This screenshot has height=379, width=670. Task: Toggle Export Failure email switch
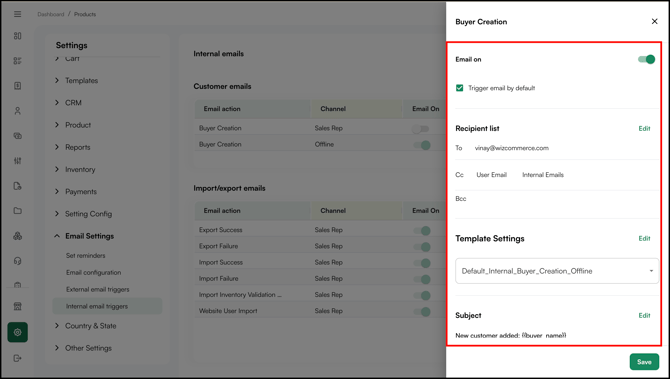click(x=421, y=247)
